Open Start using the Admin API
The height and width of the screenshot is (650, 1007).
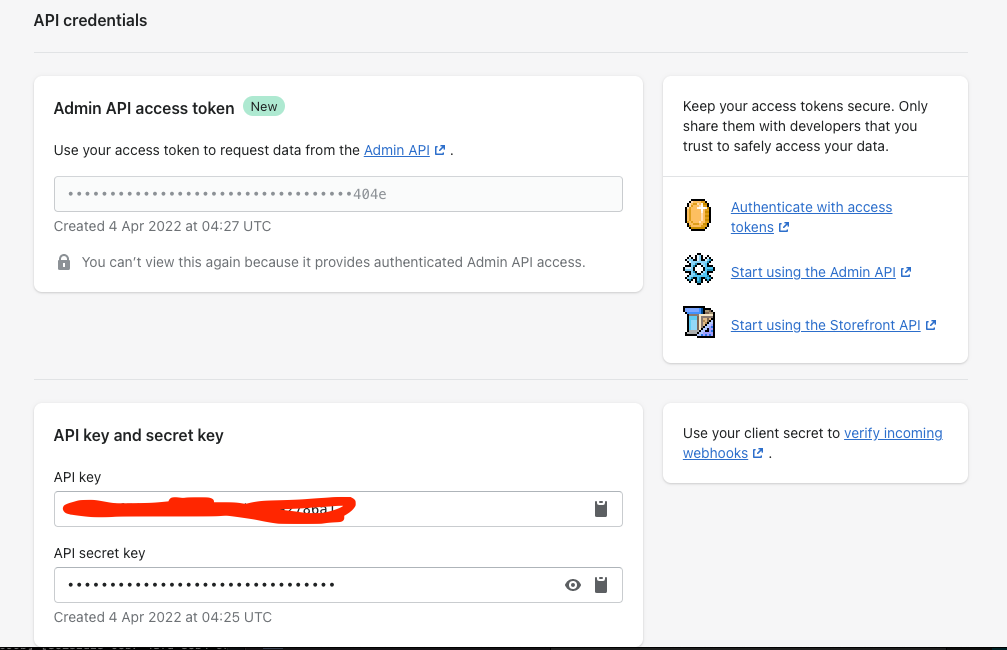(812, 271)
